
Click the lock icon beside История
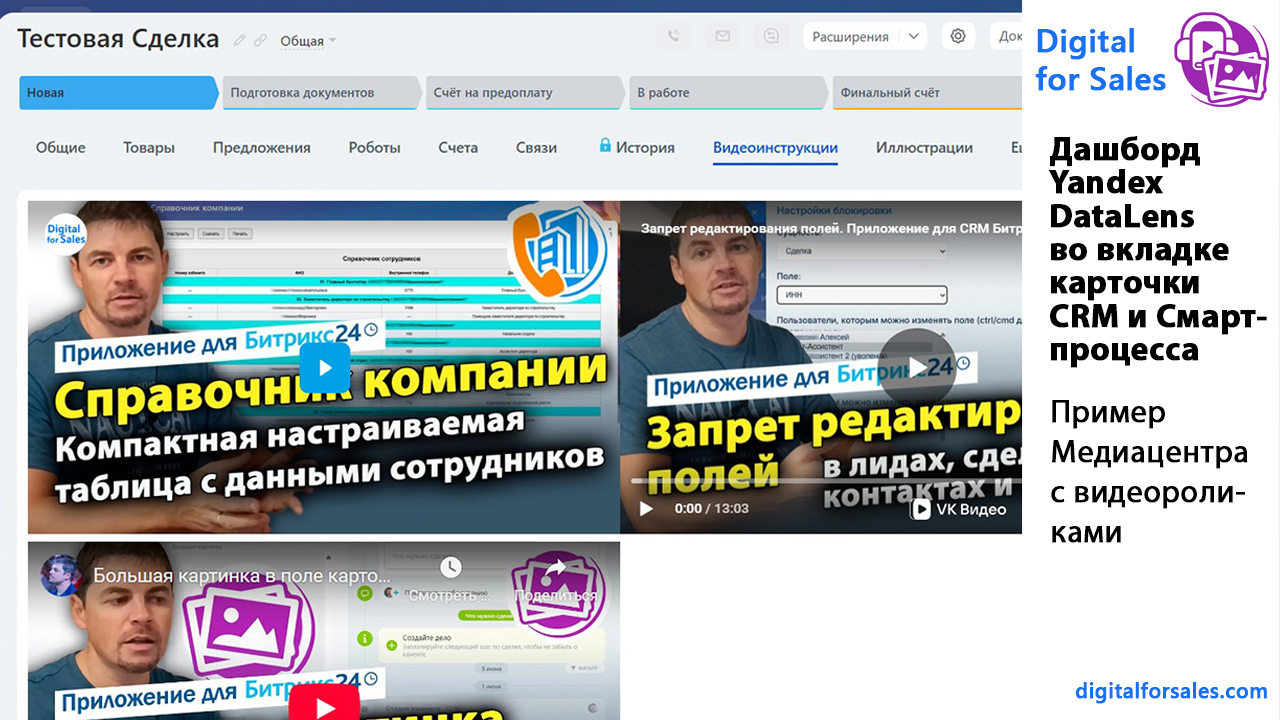coord(605,146)
